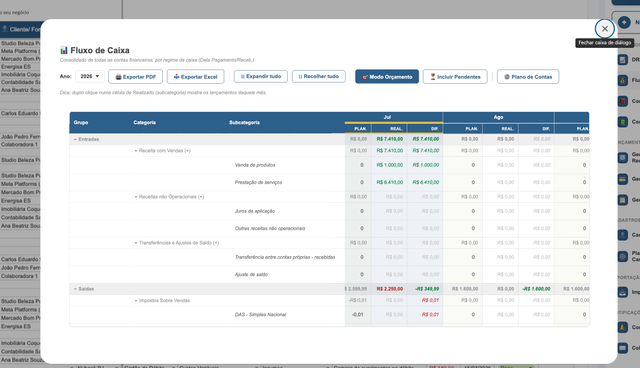Select DAS - Simples Nacional subcategory
Image resolution: width=640 pixels, height=368 pixels.
260,315
